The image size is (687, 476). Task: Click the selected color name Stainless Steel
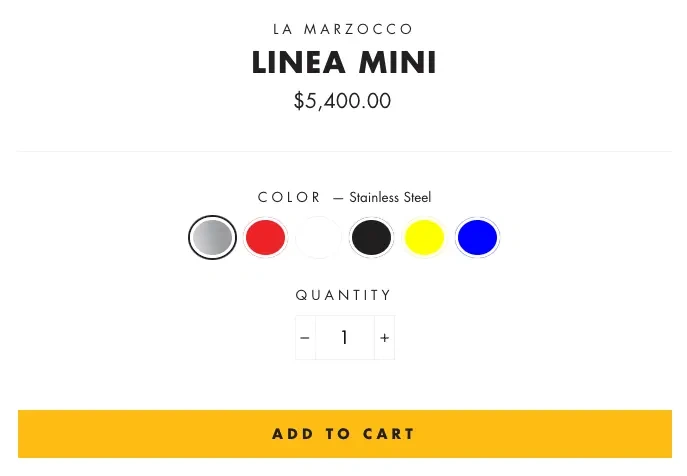[390, 198]
